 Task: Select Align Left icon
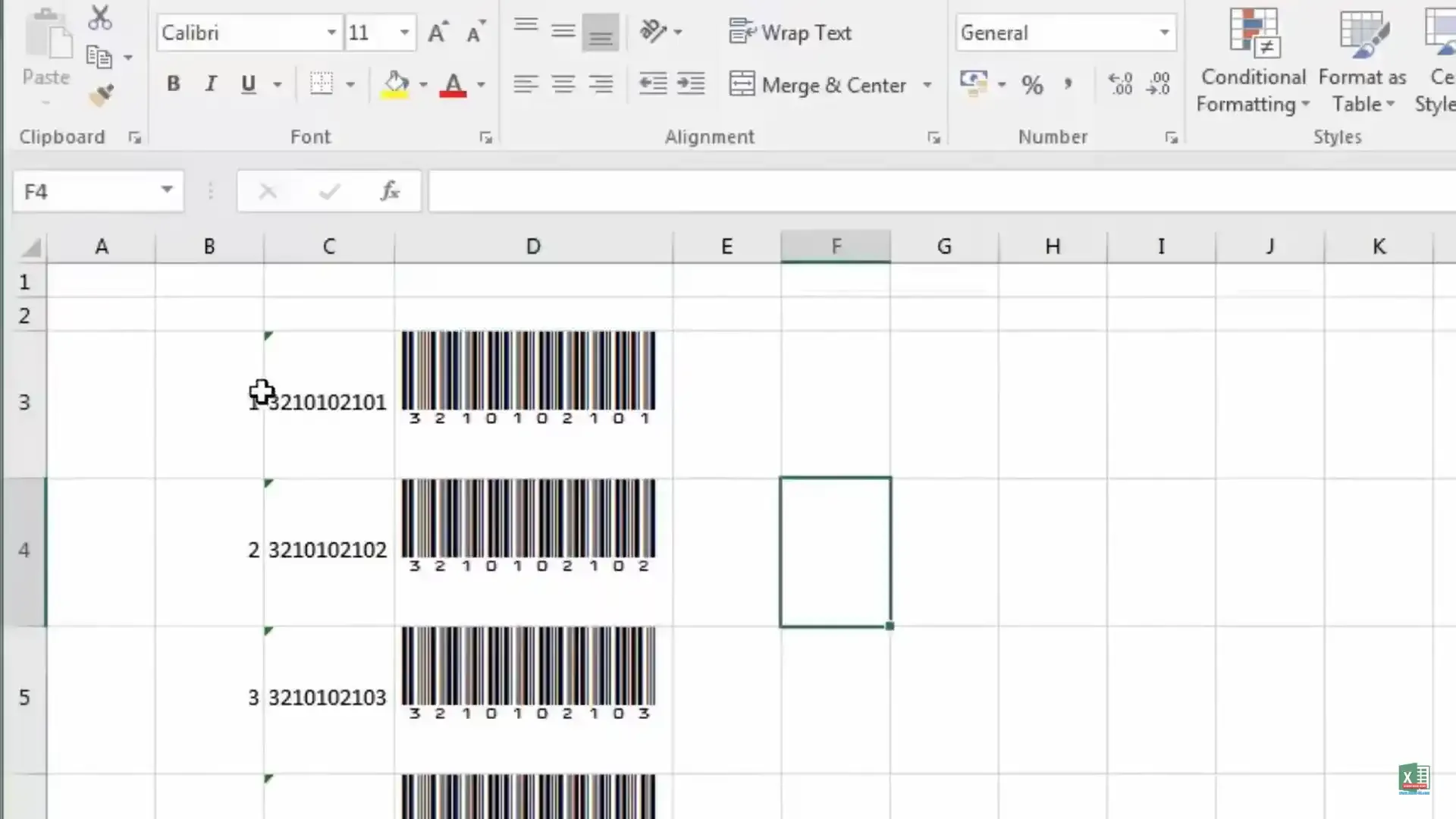tap(526, 84)
